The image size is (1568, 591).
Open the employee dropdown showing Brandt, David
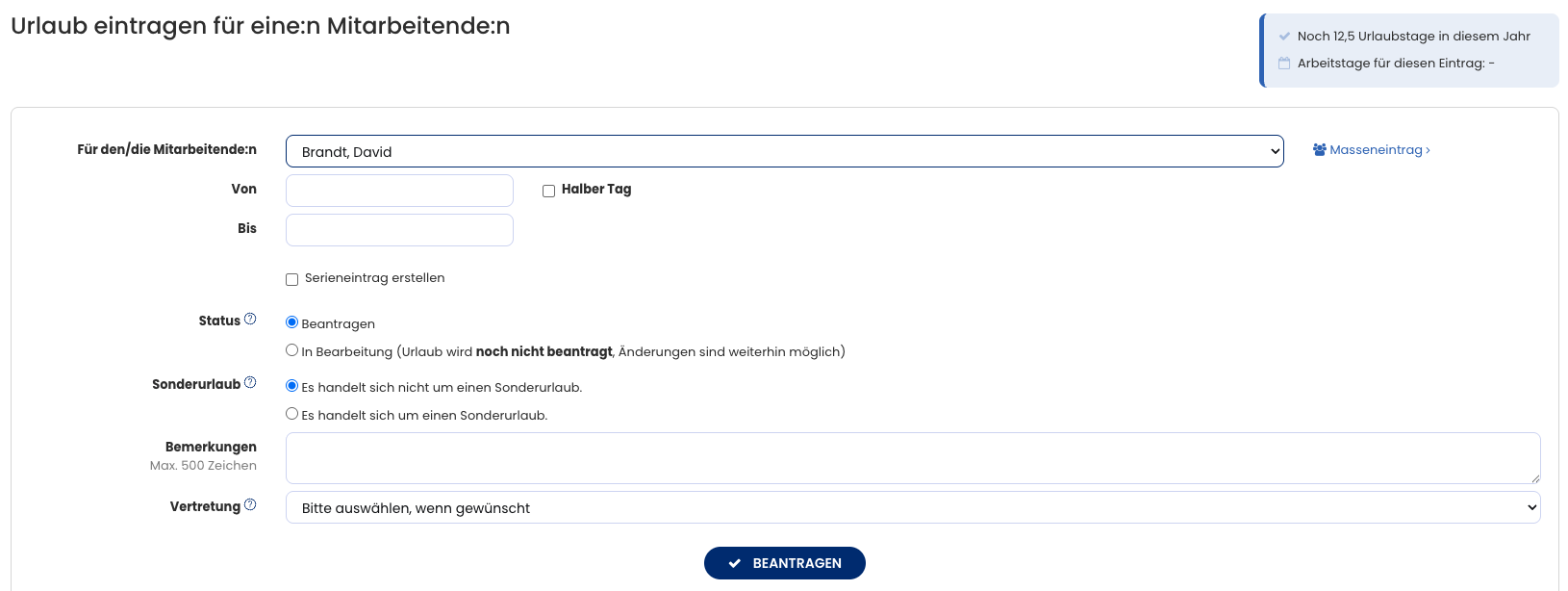pos(784,151)
